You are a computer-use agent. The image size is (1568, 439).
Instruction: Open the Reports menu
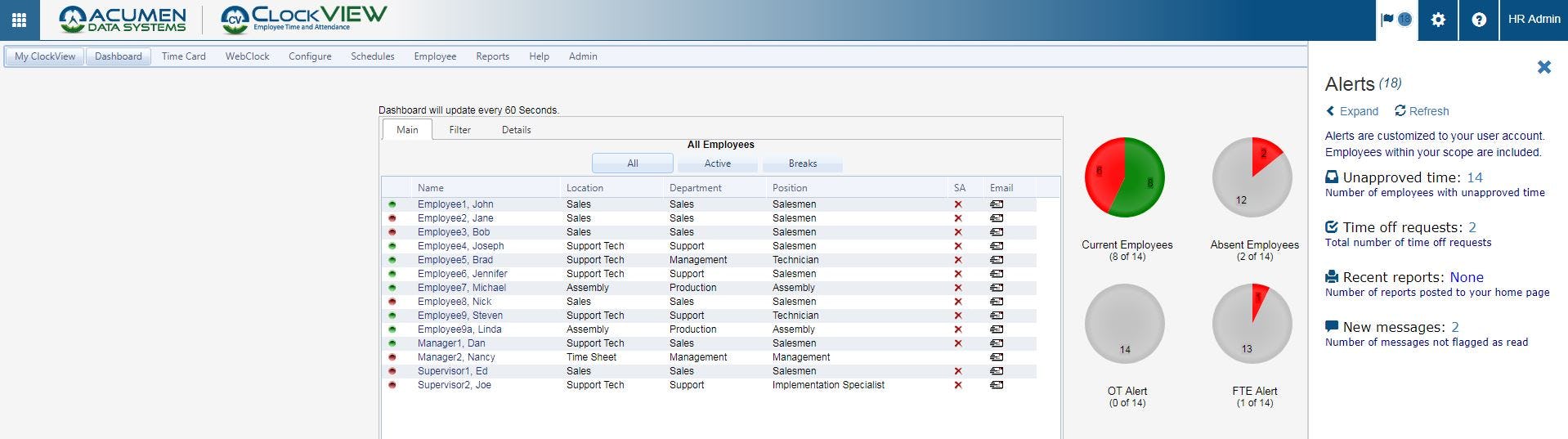pyautogui.click(x=492, y=56)
